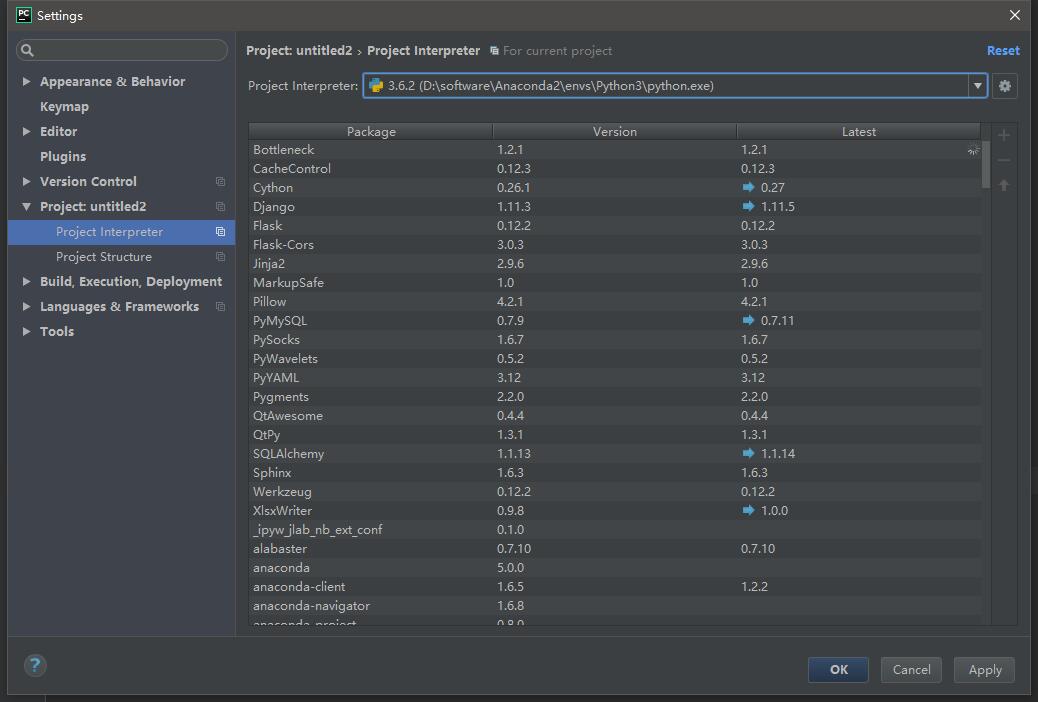Select the Flask-Cors package row
This screenshot has height=702, width=1038.
click(x=615, y=244)
